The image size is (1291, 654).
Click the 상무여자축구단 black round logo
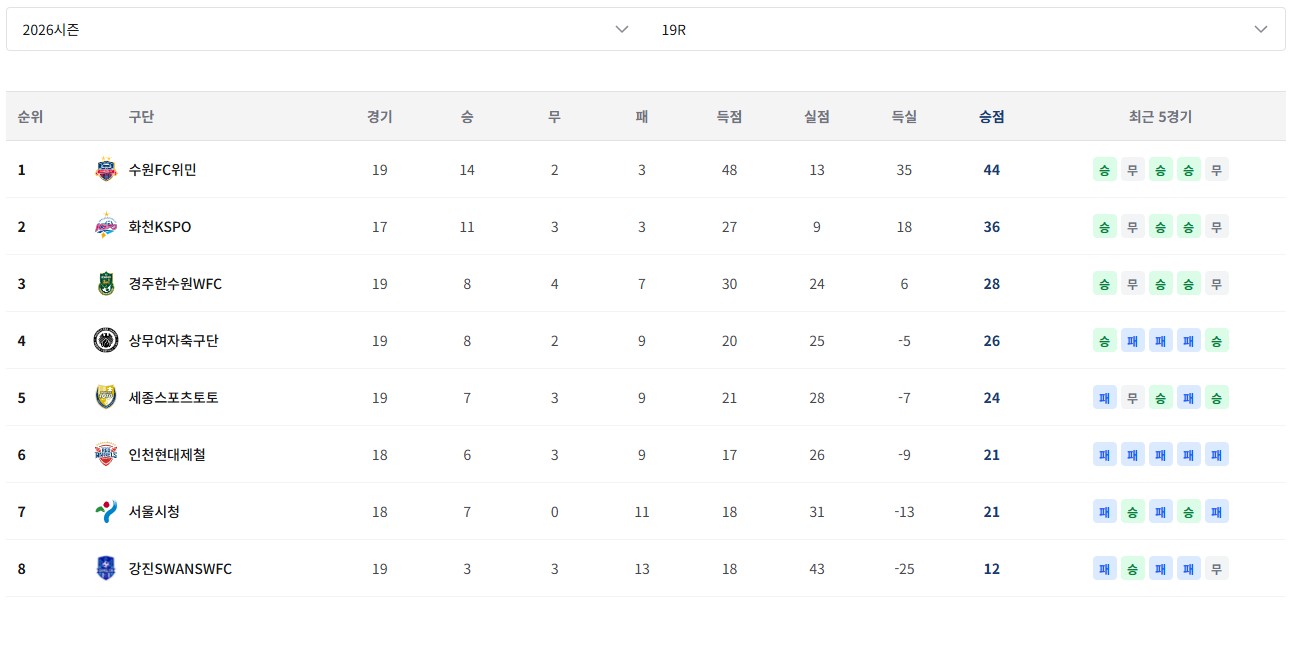click(x=106, y=341)
